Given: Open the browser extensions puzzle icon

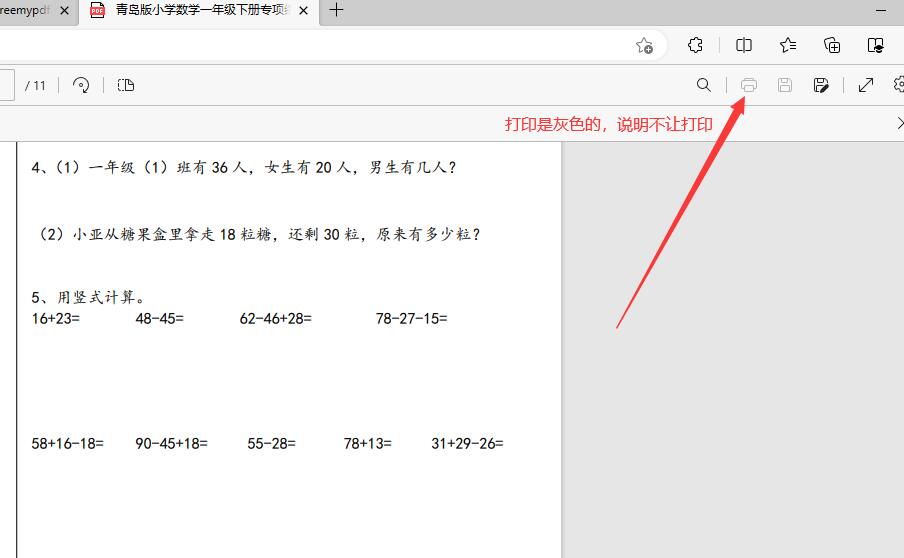Looking at the screenshot, I should (696, 45).
